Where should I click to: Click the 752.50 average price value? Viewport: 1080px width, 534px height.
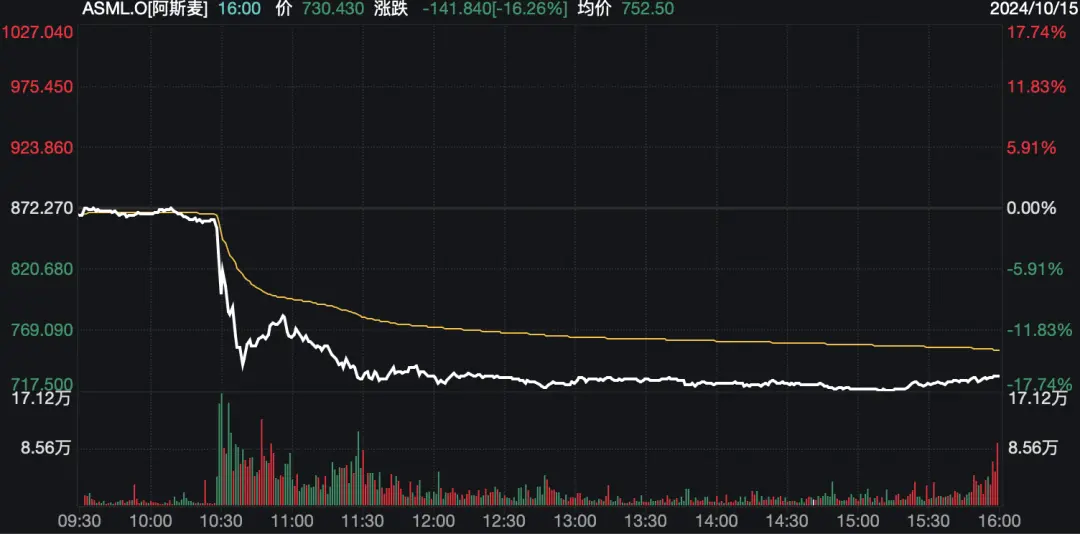[647, 10]
